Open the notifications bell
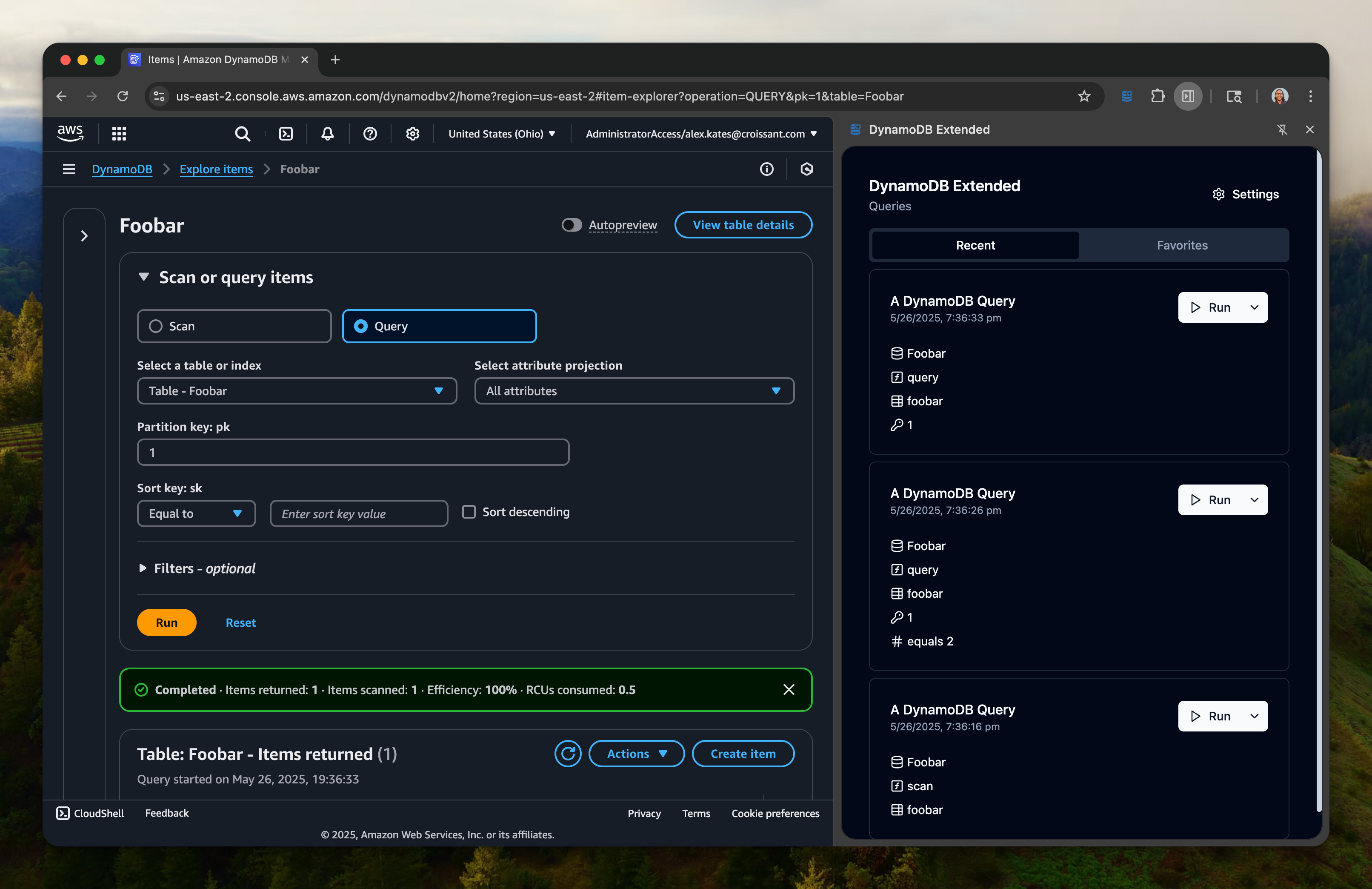This screenshot has width=1372, height=889. tap(327, 134)
